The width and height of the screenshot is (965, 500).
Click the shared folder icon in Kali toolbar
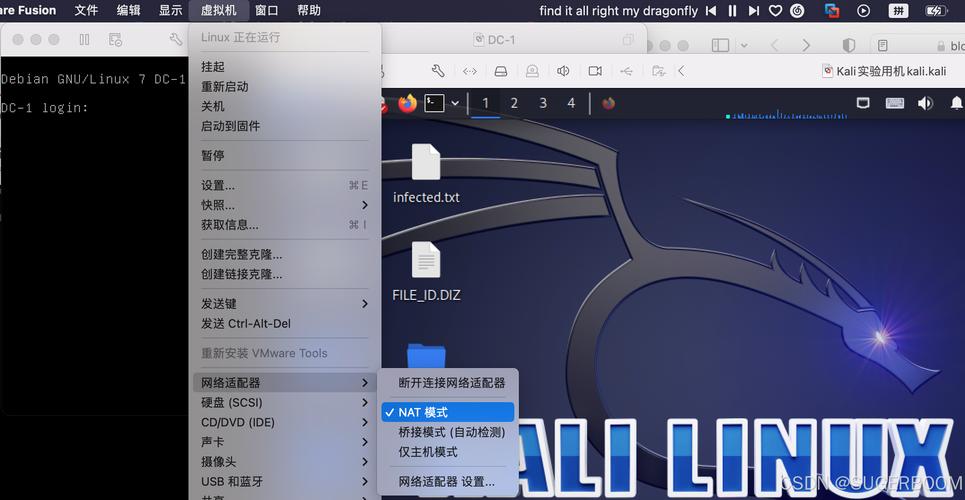pos(659,71)
